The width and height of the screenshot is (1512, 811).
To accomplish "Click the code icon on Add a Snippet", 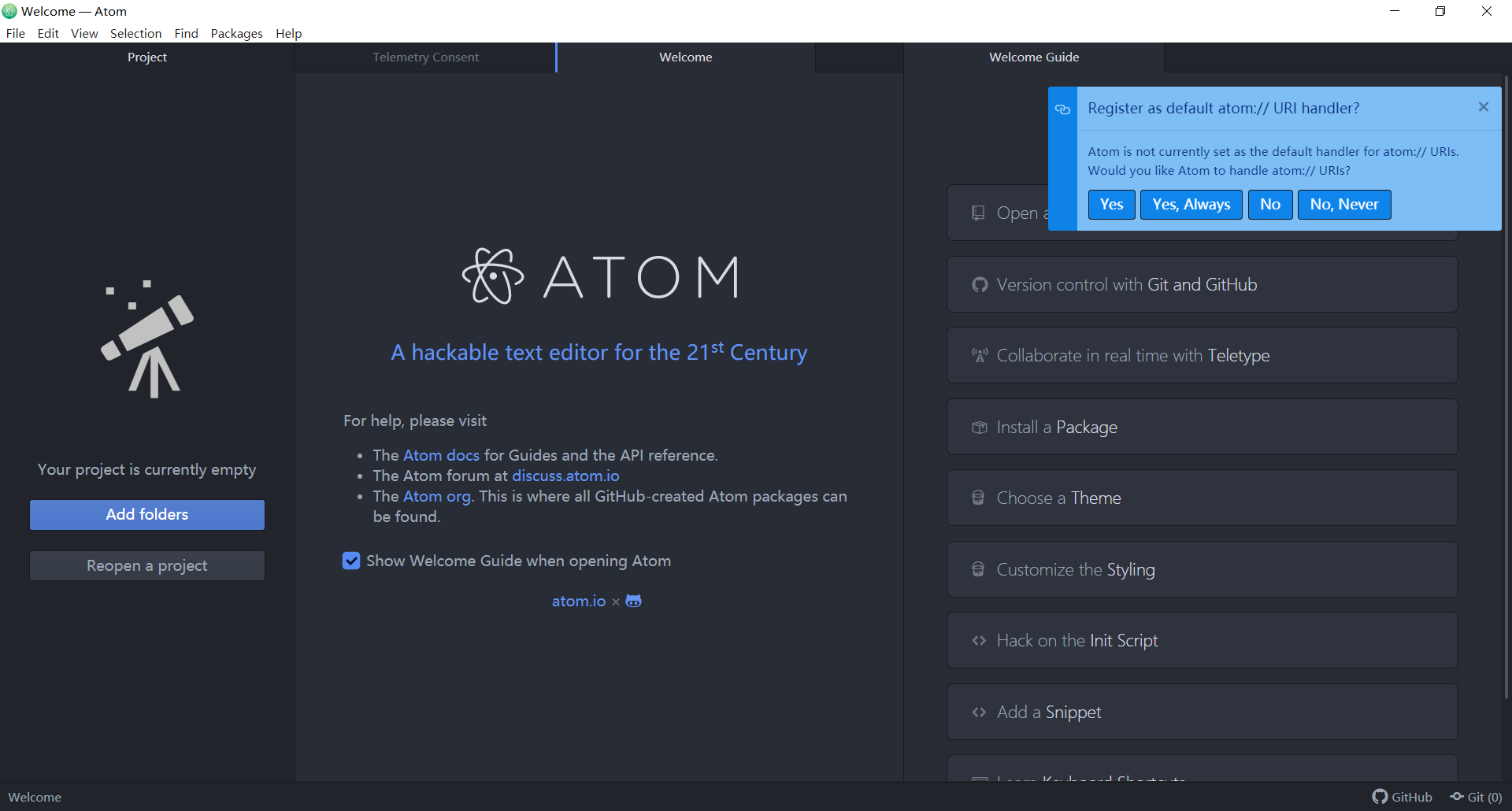I will pyautogui.click(x=979, y=712).
